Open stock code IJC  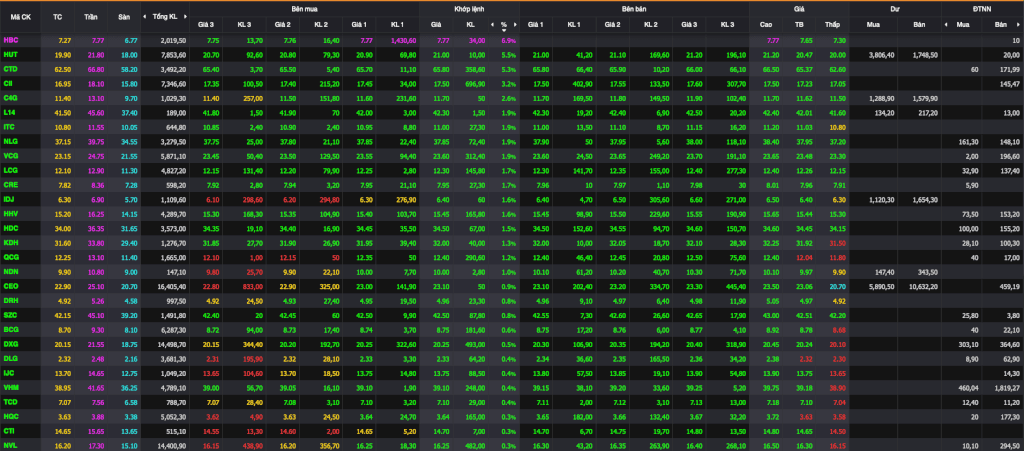tap(9, 372)
